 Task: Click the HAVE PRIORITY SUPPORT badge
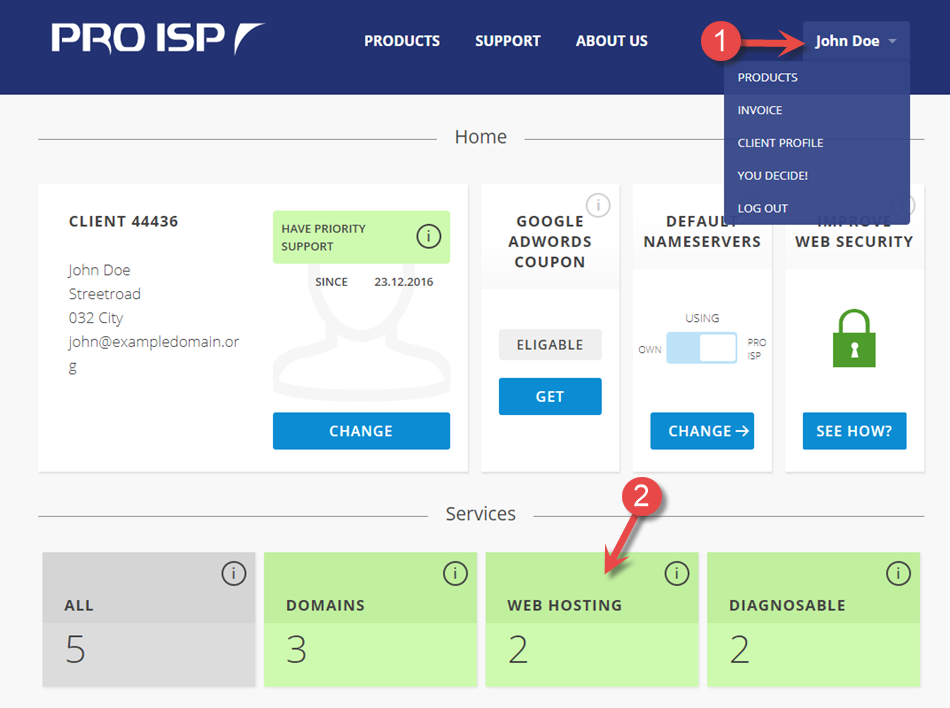(x=361, y=237)
